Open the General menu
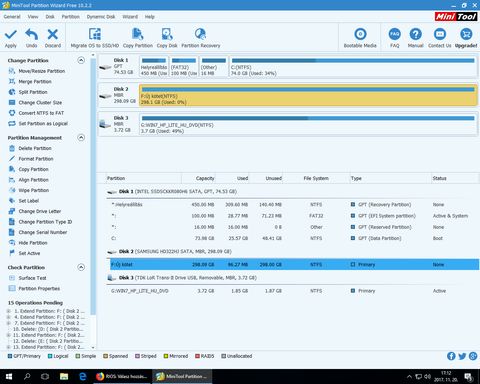Image resolution: width=480 pixels, height=384 pixels. pos(12,17)
